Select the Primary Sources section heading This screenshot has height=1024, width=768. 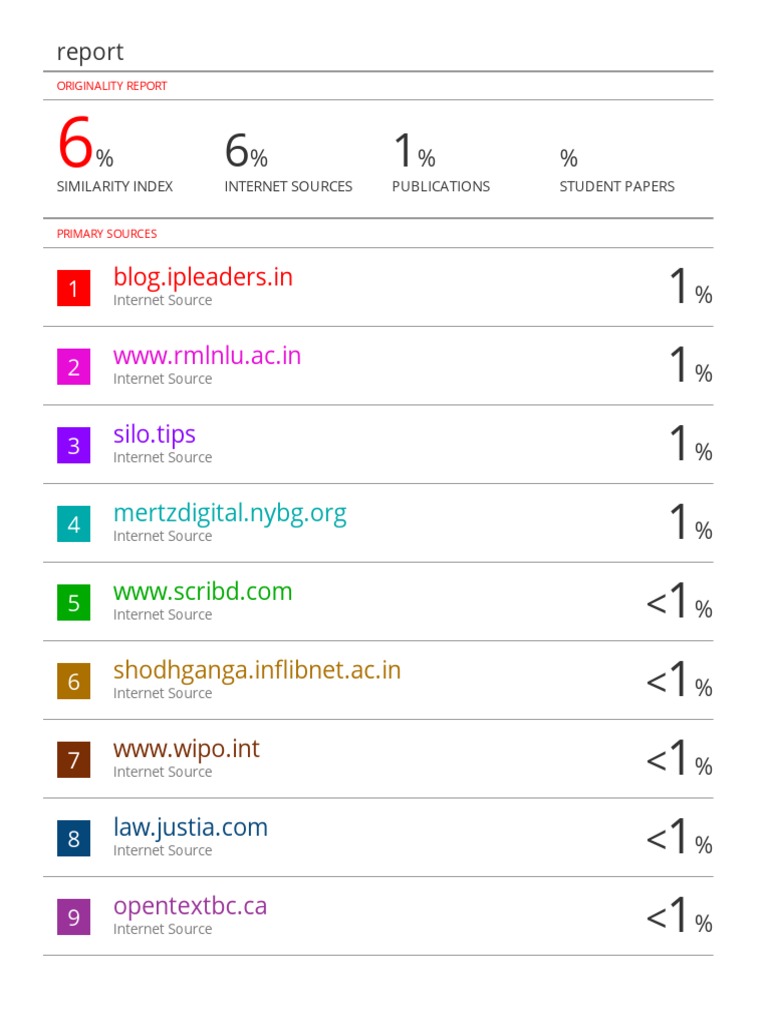[x=107, y=234]
